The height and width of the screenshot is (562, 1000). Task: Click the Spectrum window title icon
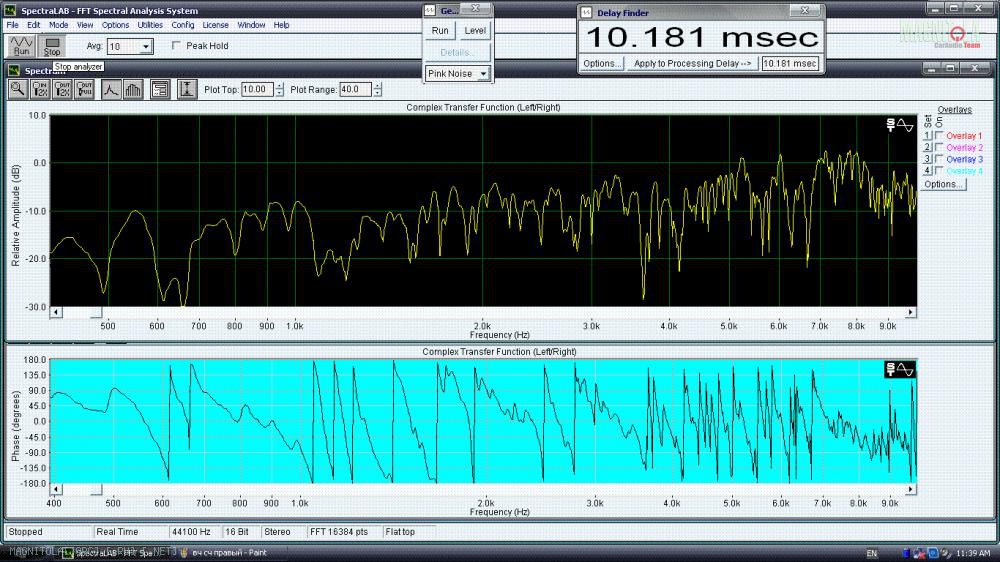coord(14,70)
